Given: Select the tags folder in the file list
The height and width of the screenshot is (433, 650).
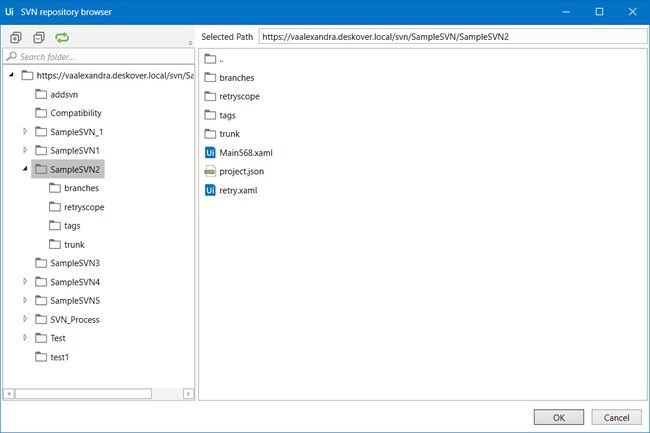Looking at the screenshot, I should click(x=220, y=115).
